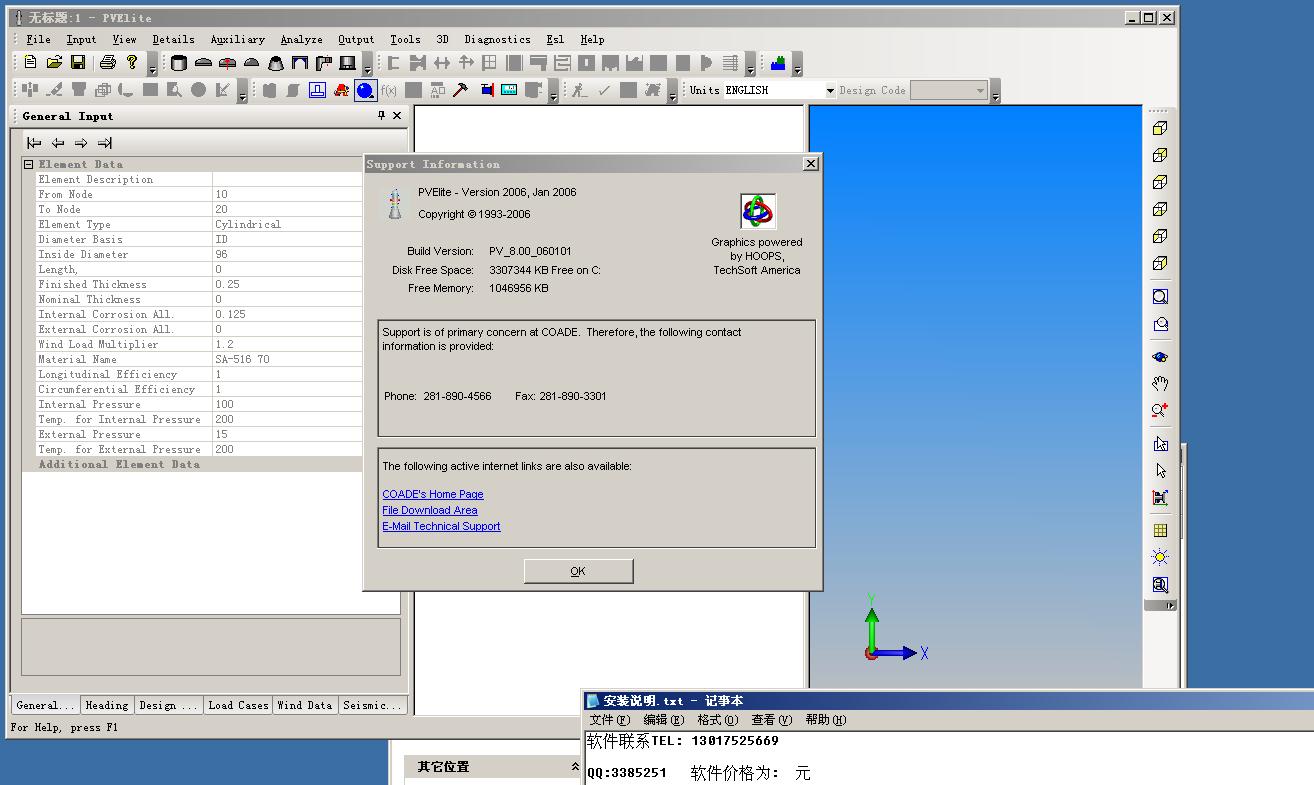Open Notepad's 格式(O) menu
The image size is (1314, 785).
717,720
